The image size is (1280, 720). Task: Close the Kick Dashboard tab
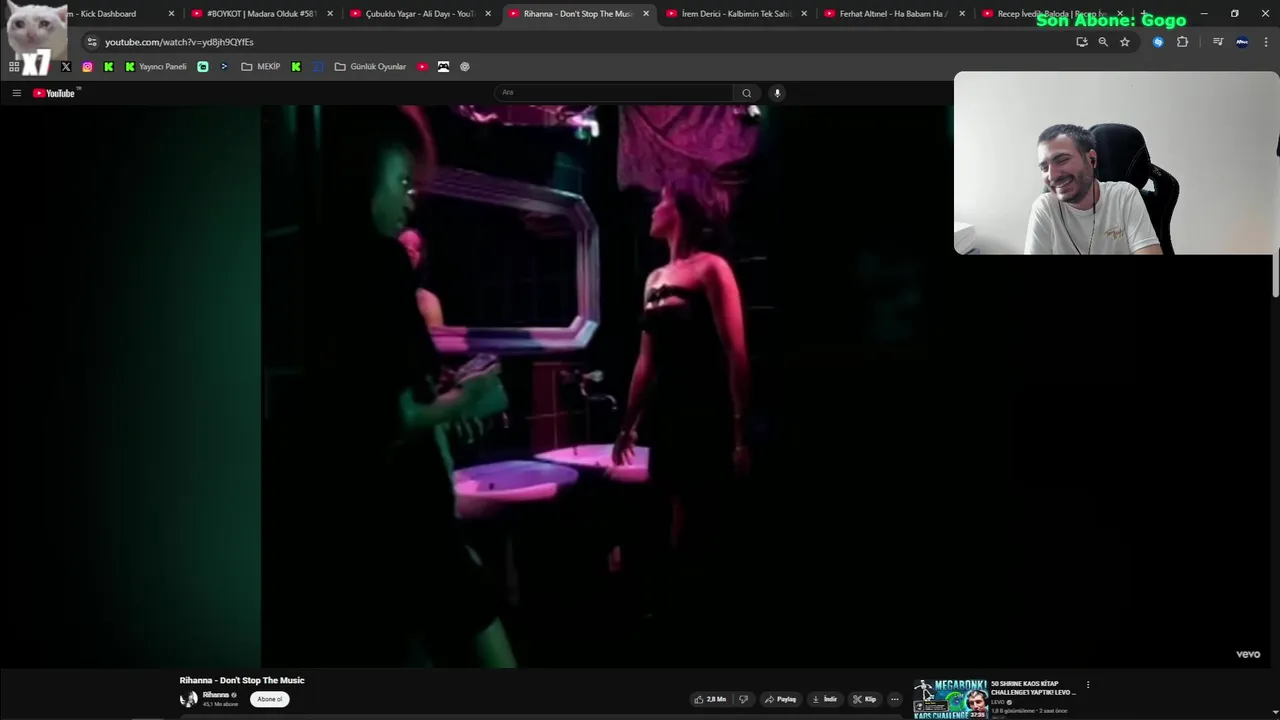(x=171, y=14)
